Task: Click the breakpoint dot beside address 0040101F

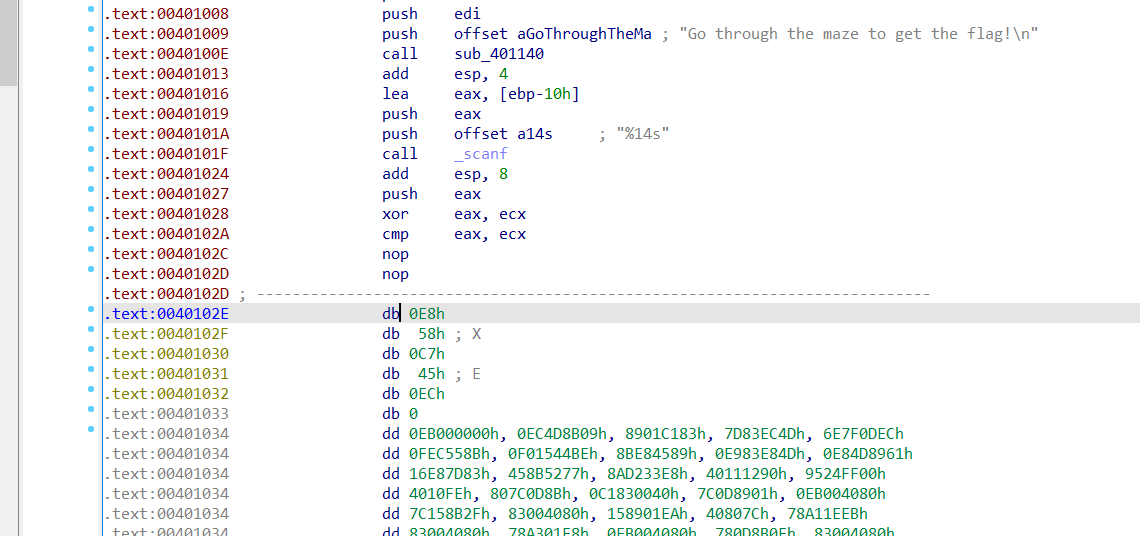Action: point(90,150)
